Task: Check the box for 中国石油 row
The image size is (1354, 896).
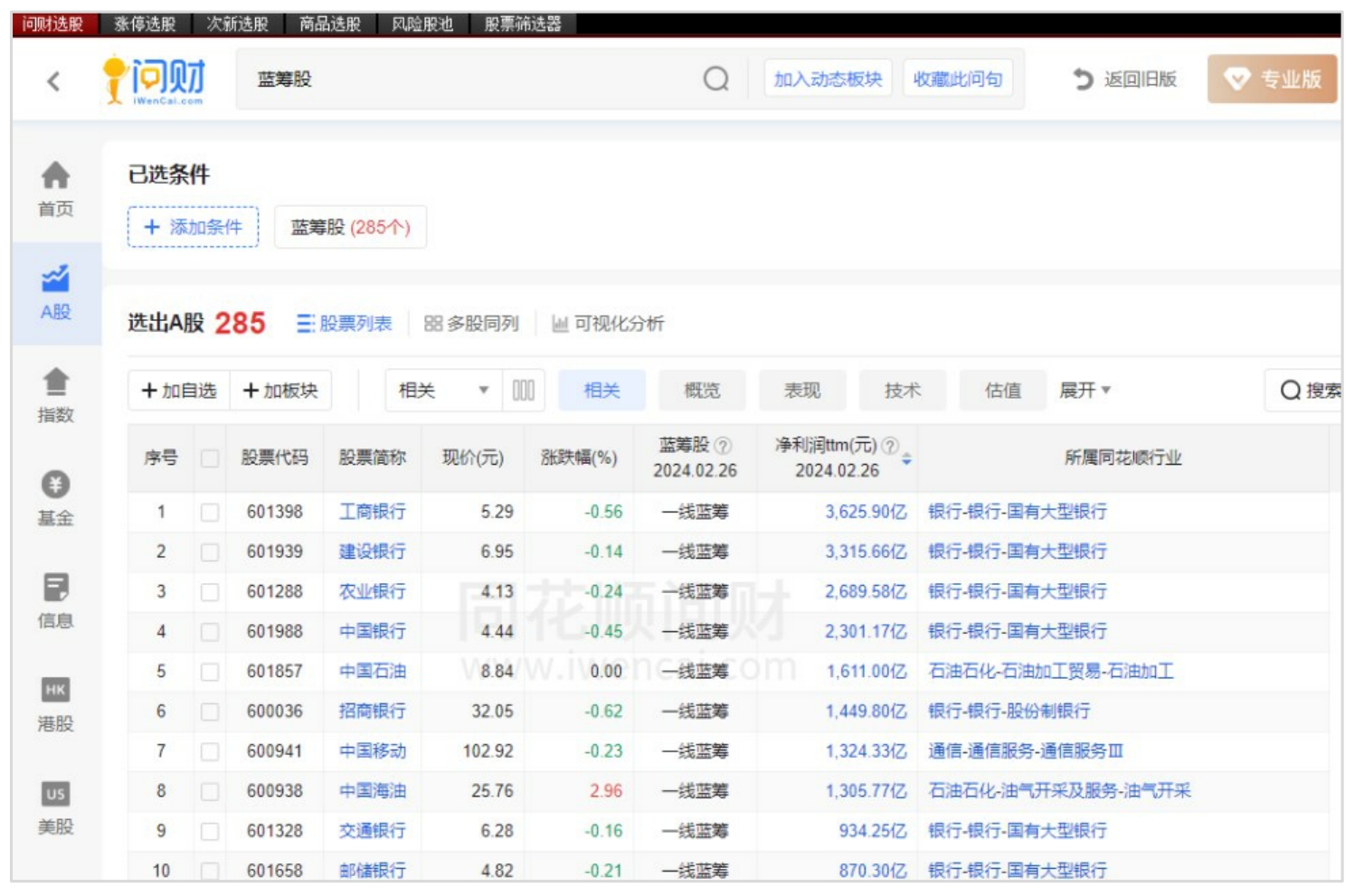Action: tap(210, 672)
